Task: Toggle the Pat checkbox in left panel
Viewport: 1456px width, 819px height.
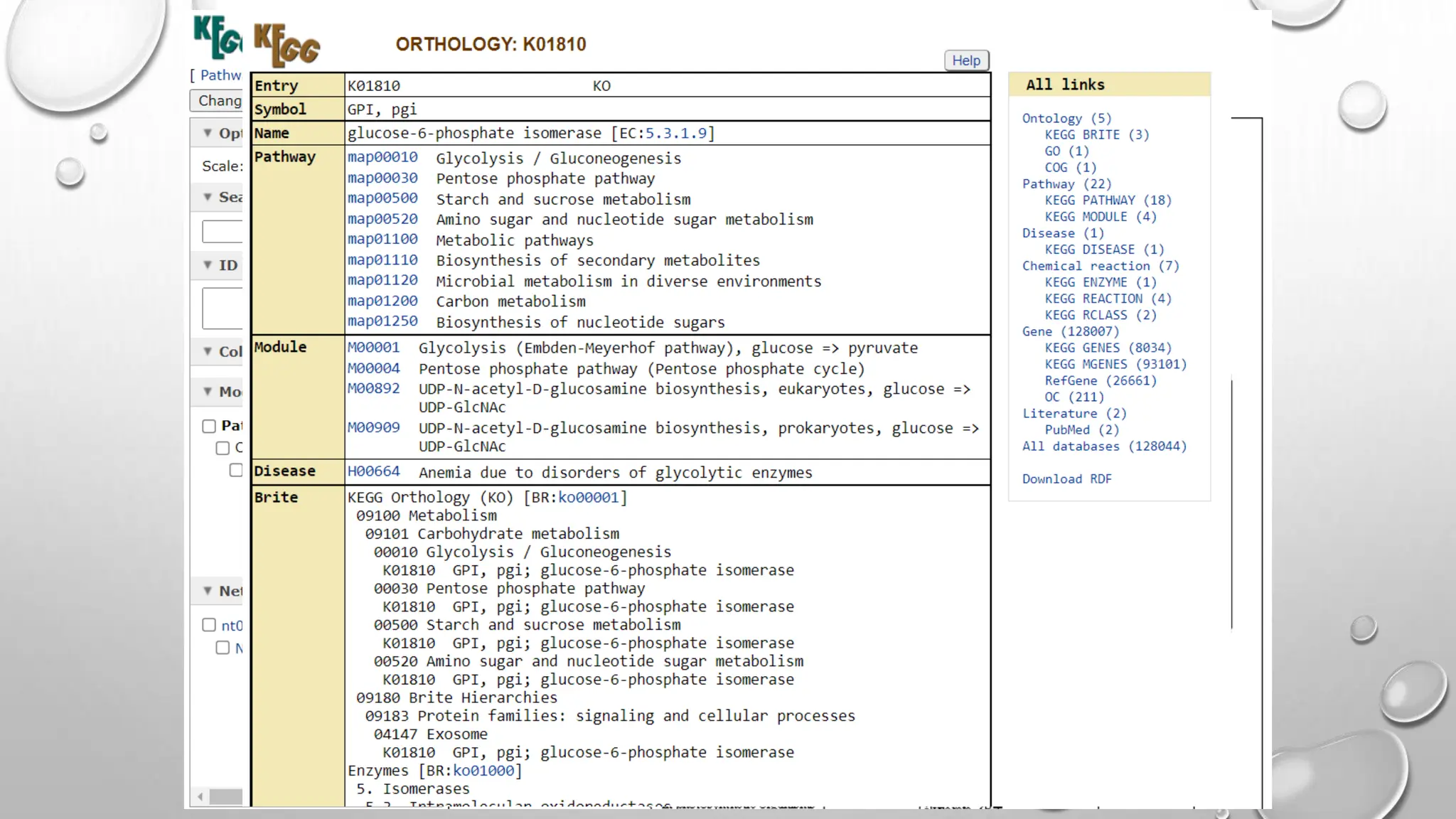Action: [209, 426]
